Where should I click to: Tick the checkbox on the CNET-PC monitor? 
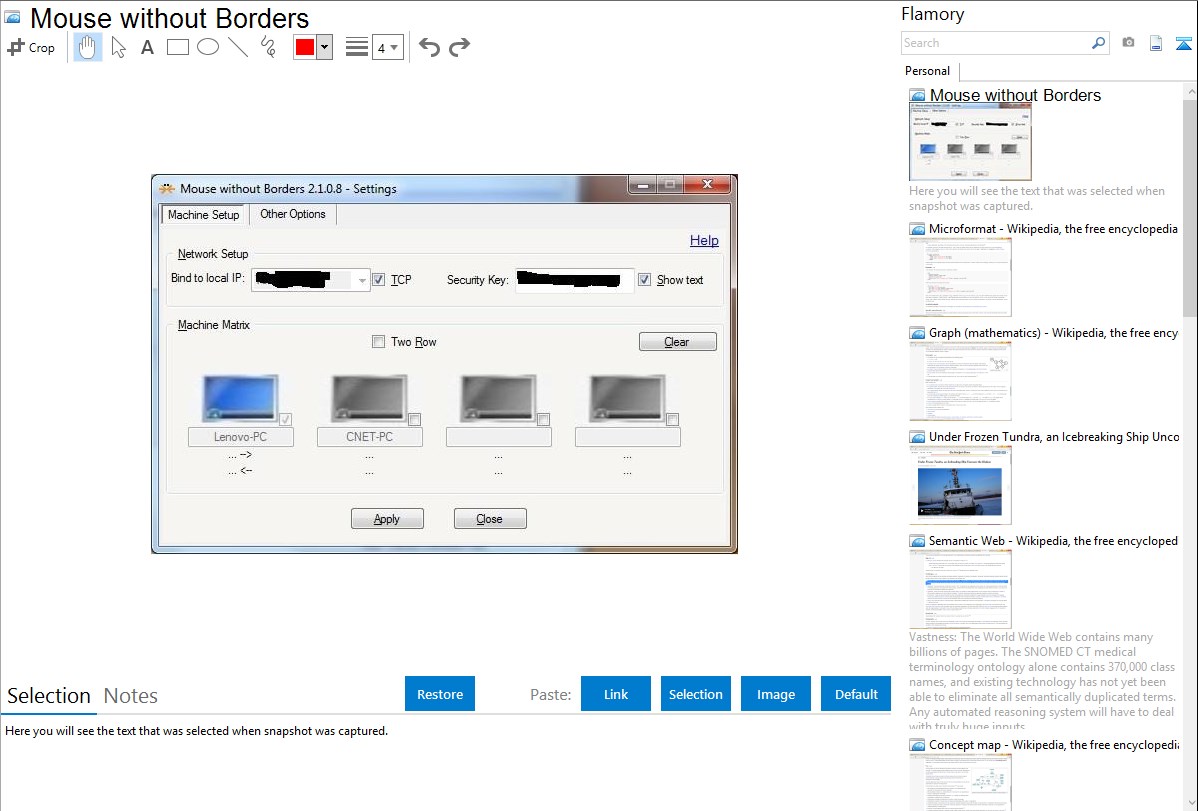(414, 419)
